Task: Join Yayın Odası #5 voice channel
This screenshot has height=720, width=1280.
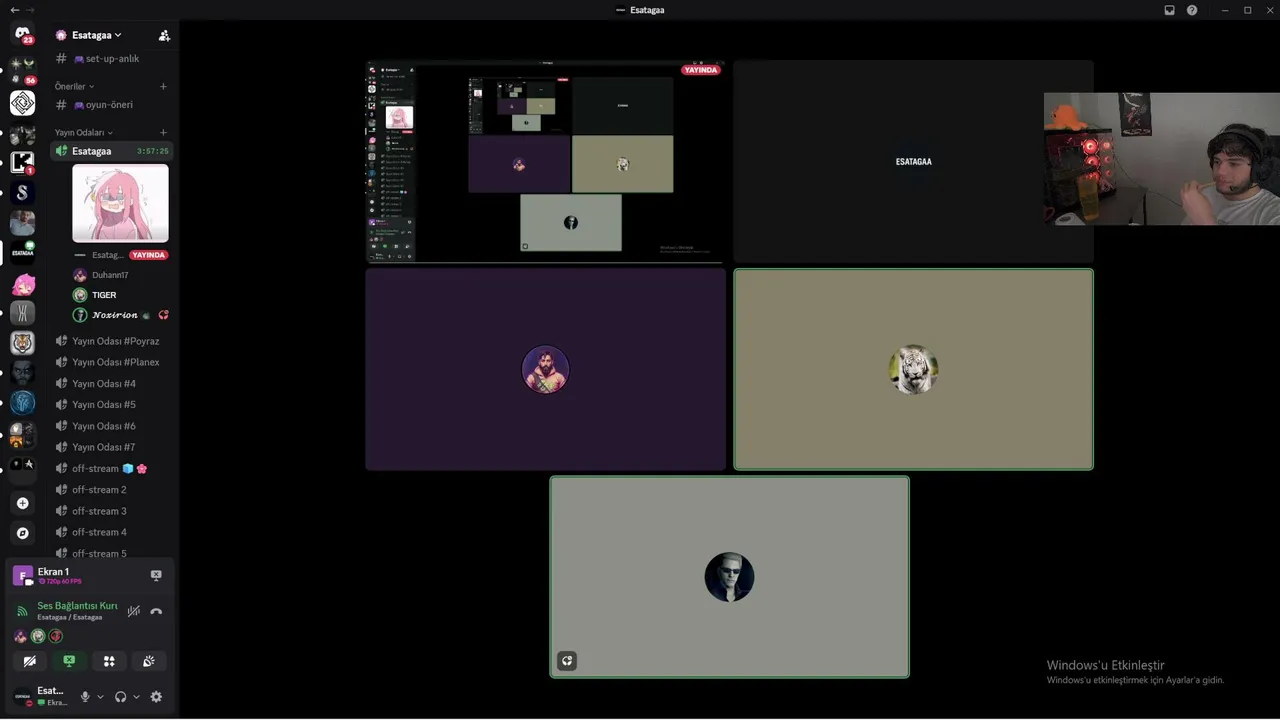Action: click(112, 404)
